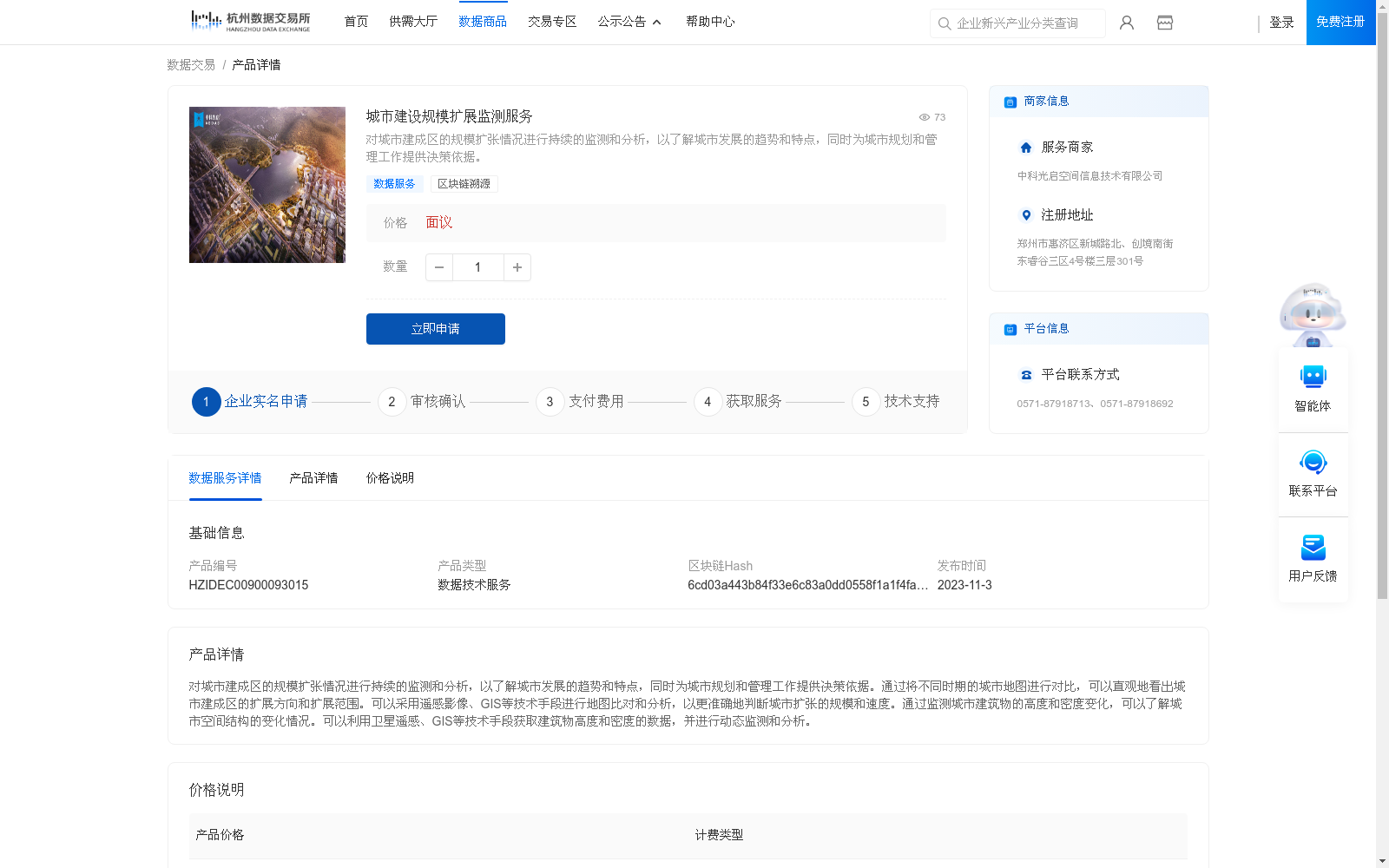This screenshot has height=868, width=1389.
Task: Expand the 公示公告 dropdown menu
Action: coord(629,21)
